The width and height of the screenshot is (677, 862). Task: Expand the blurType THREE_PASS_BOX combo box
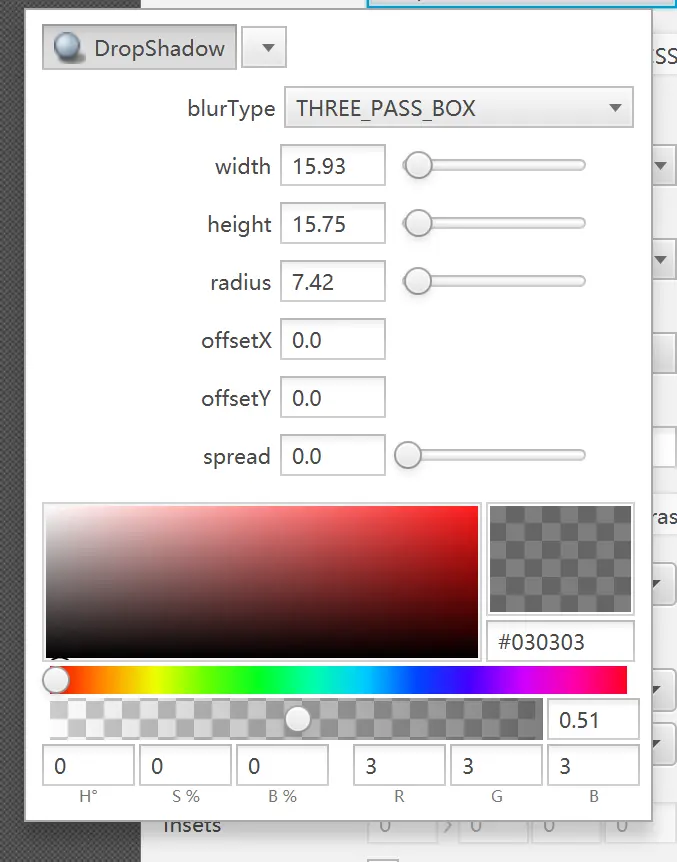459,108
